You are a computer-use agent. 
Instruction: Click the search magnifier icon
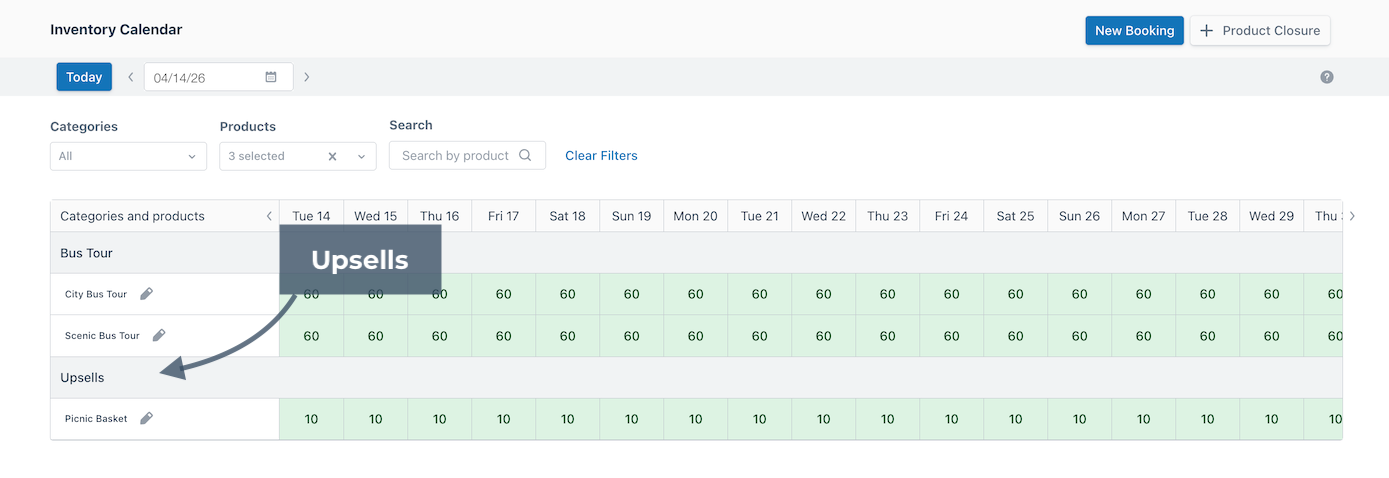point(526,155)
